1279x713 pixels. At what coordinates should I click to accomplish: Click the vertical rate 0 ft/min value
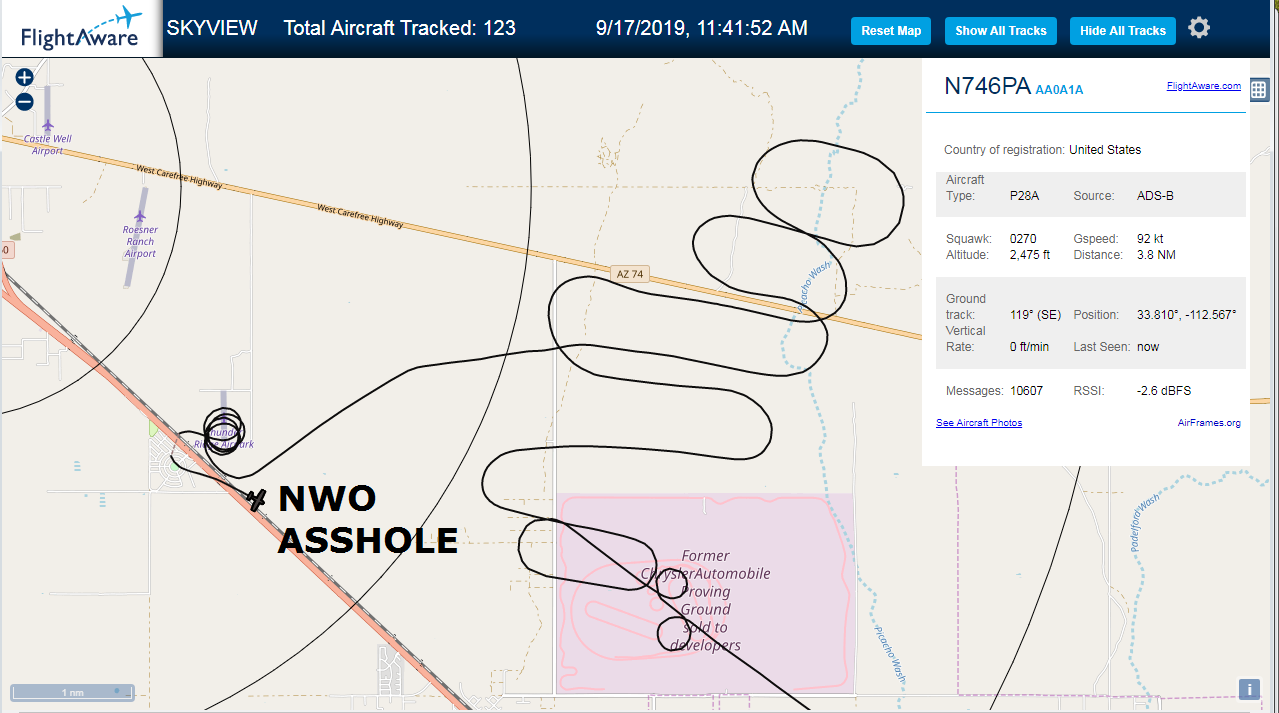coord(1029,347)
